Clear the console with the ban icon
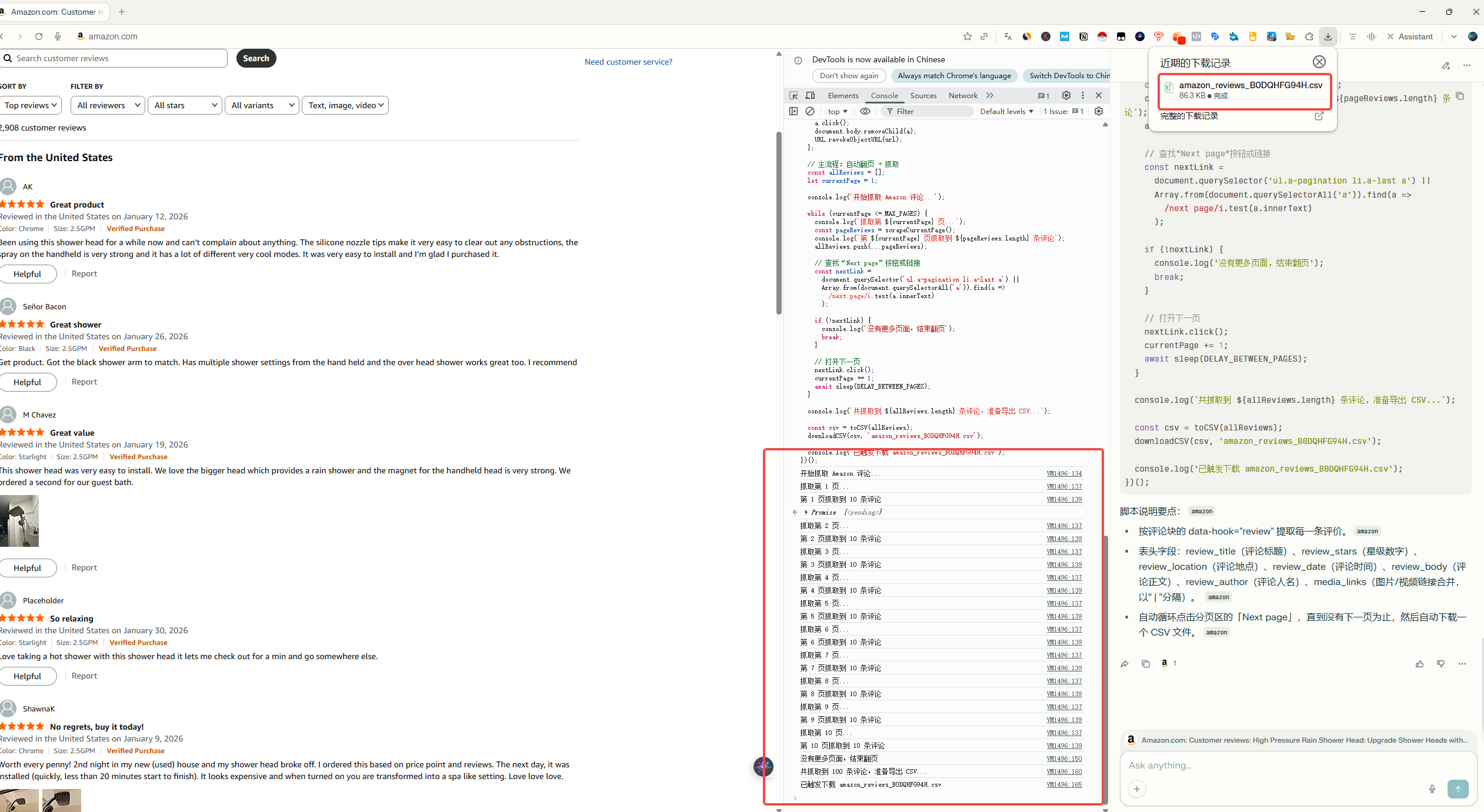This screenshot has width=1484, height=812. click(810, 111)
